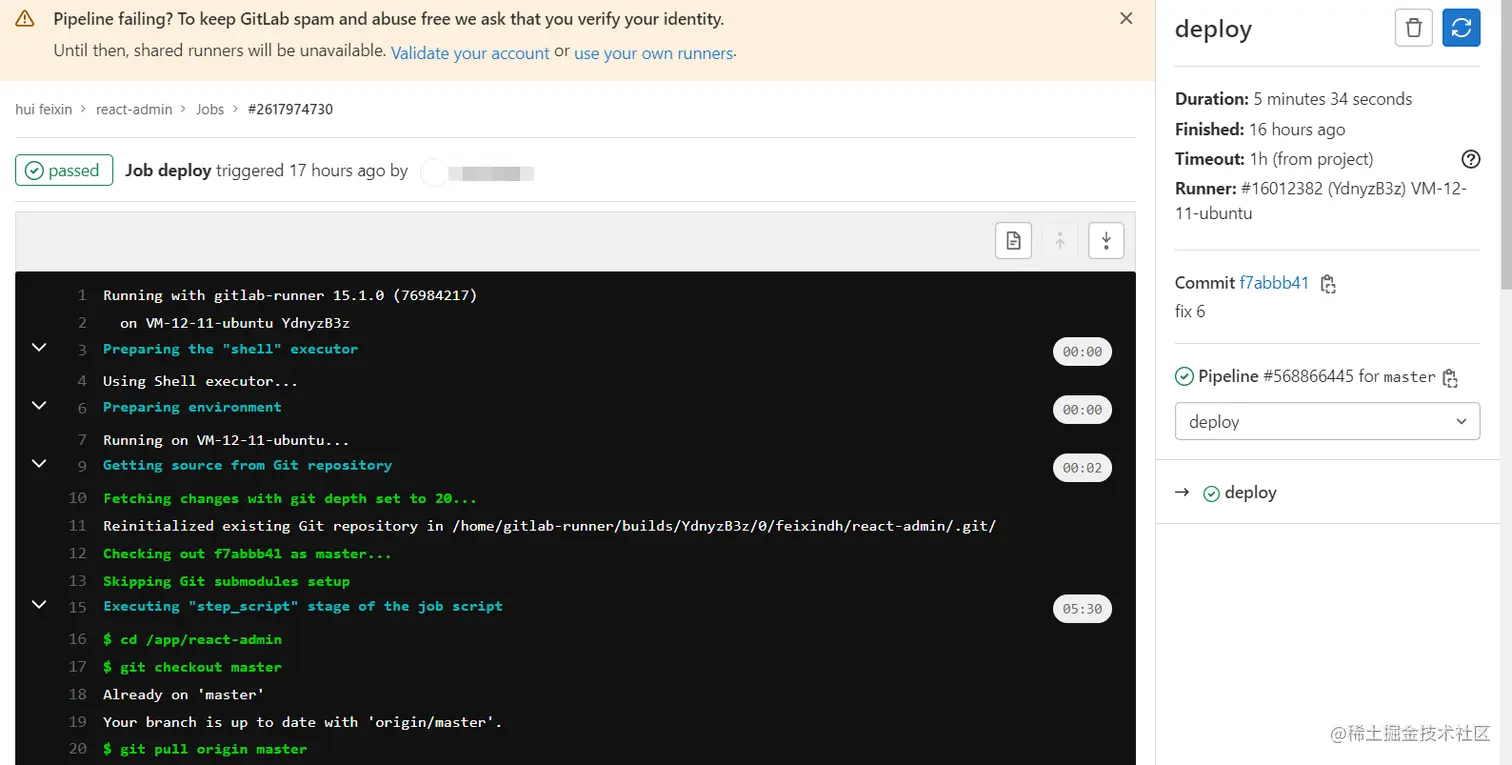1512x765 pixels.
Task: Click the timeout help question icon
Action: click(x=1470, y=159)
